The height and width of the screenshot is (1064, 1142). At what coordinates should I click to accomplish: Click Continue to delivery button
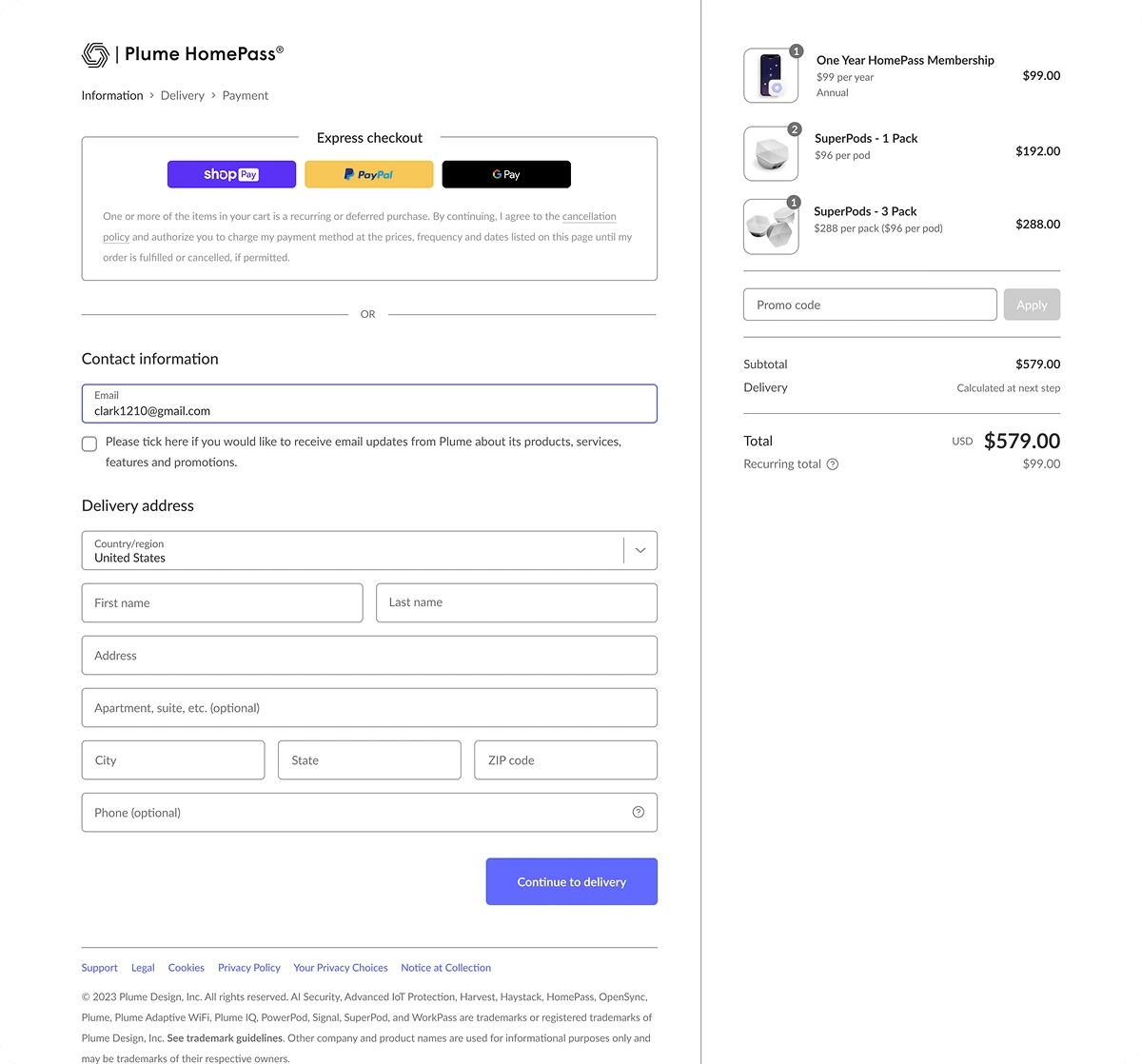point(571,881)
